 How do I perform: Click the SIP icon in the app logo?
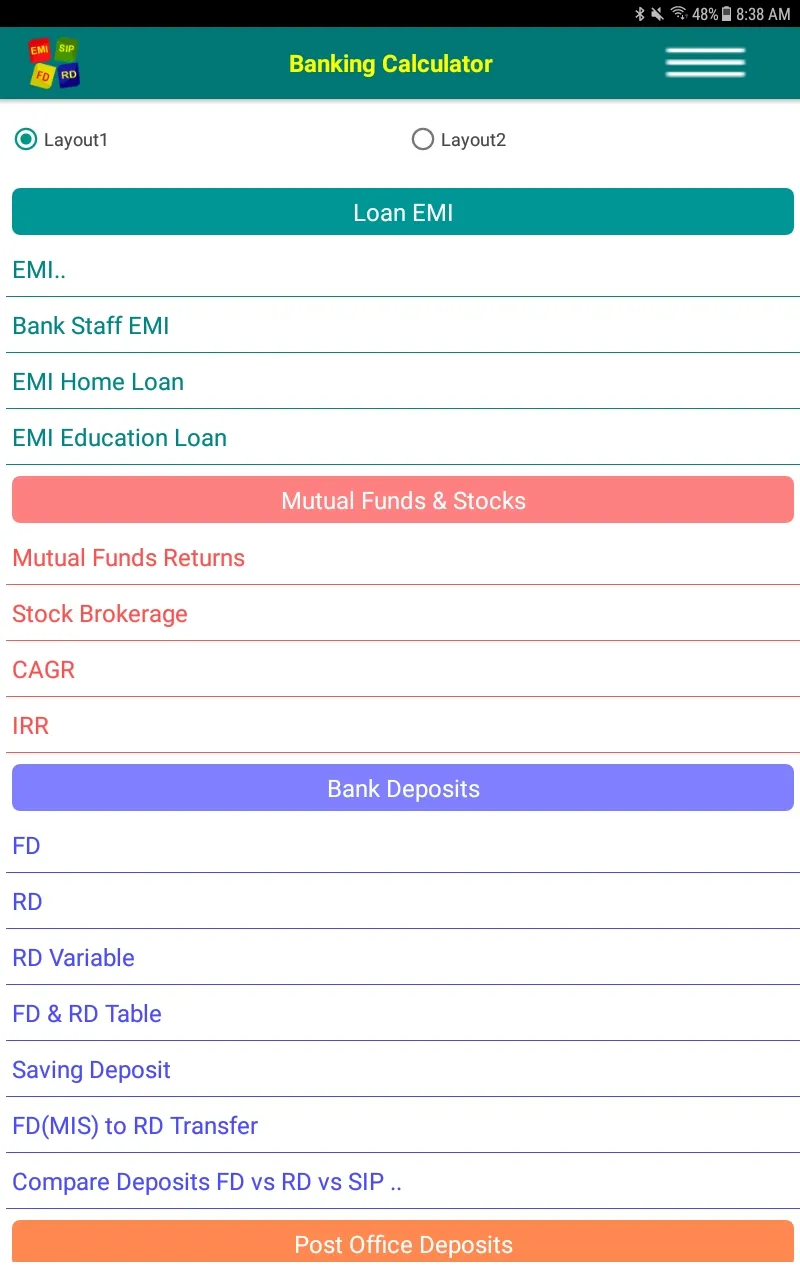65,49
